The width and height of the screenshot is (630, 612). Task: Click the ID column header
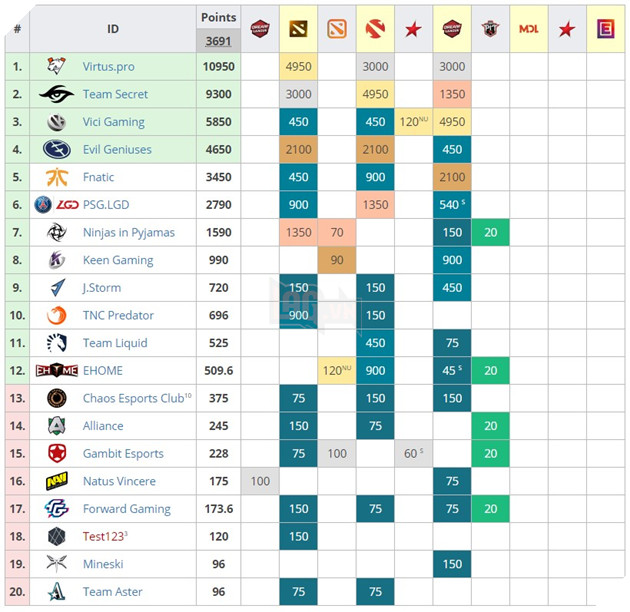[112, 29]
